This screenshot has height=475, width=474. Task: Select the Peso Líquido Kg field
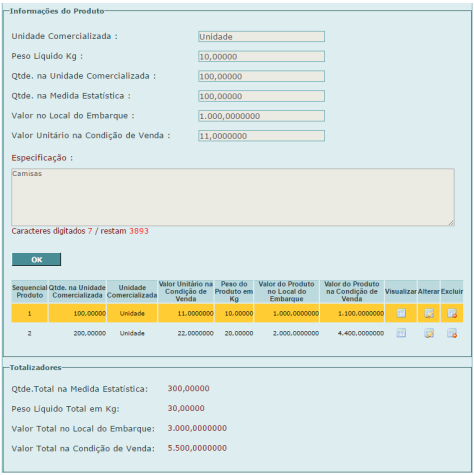point(261,56)
